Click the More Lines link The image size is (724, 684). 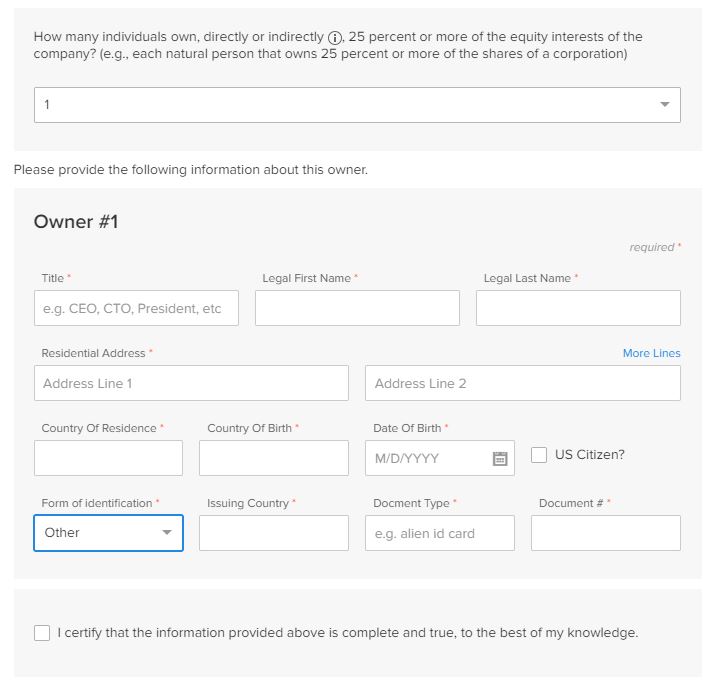pos(652,353)
